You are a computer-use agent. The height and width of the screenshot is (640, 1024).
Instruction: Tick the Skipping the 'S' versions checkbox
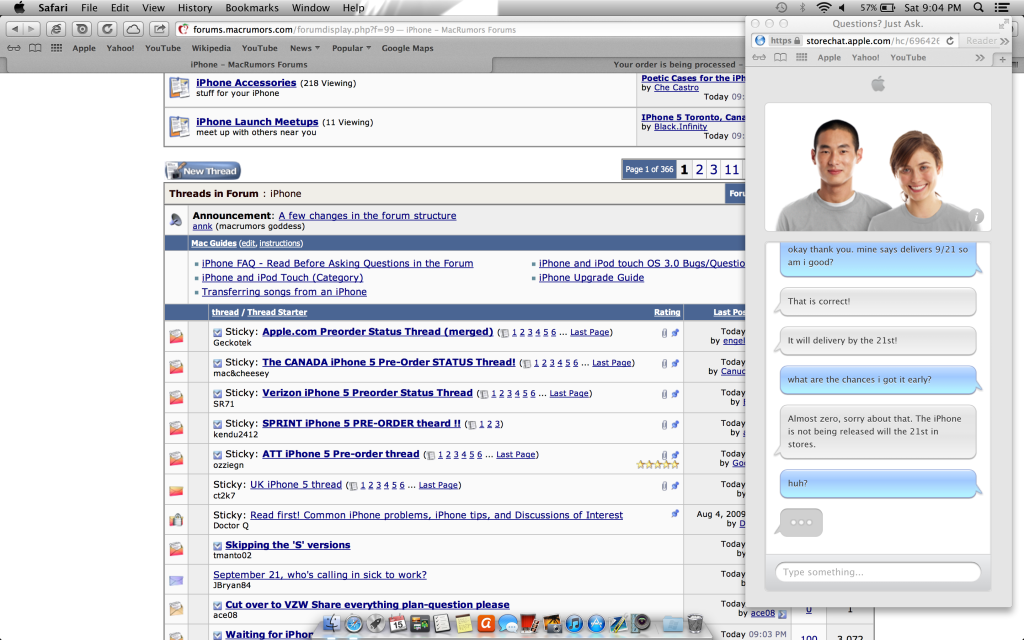(217, 546)
